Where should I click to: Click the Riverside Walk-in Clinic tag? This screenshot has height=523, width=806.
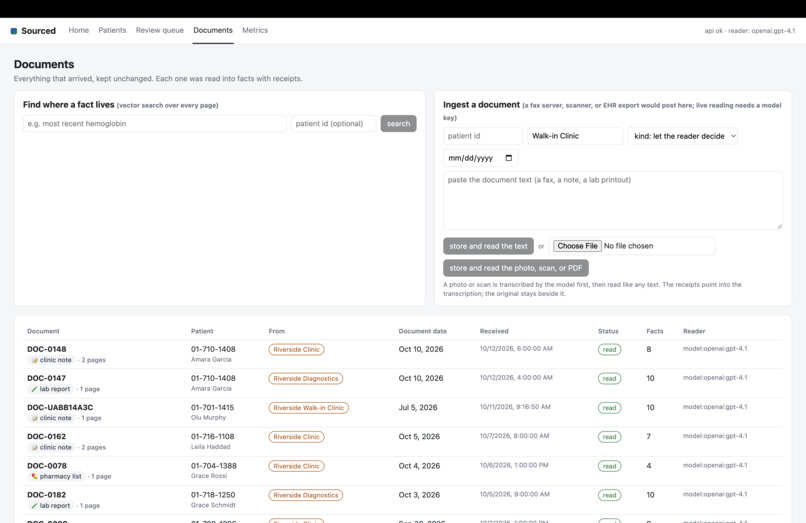(x=308, y=408)
